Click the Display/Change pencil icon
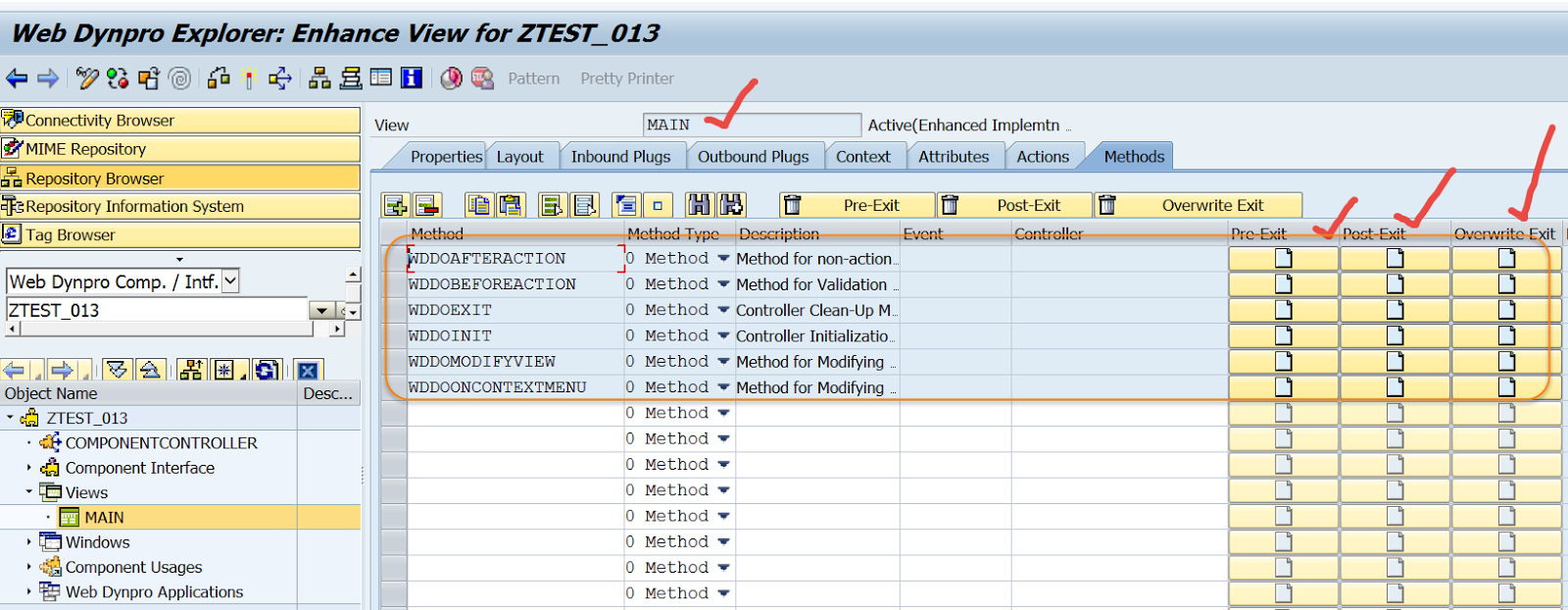This screenshot has width=1568, height=610. (87, 78)
